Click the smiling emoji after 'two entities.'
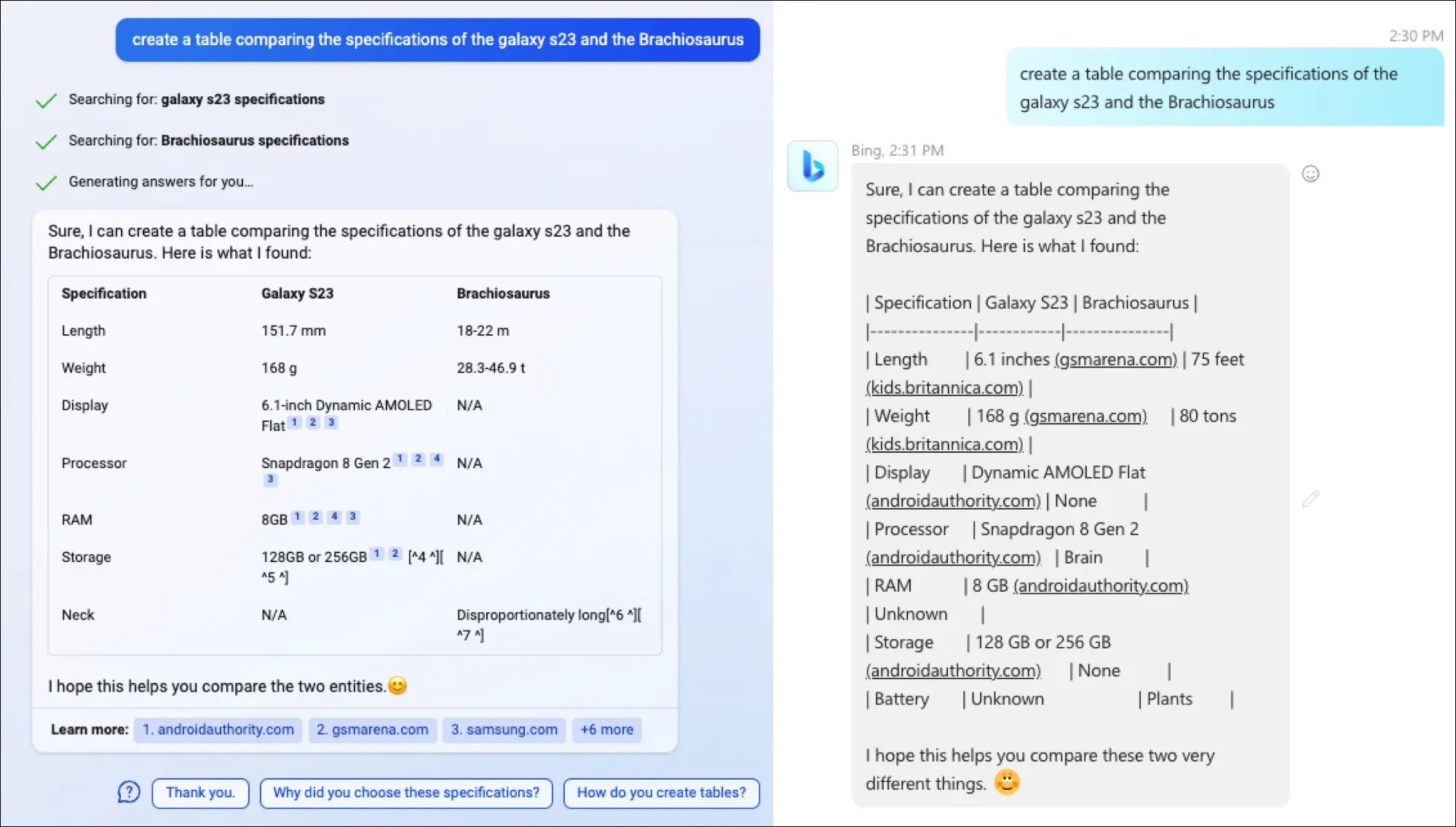Screen dimensions: 1456x827 [x=397, y=686]
